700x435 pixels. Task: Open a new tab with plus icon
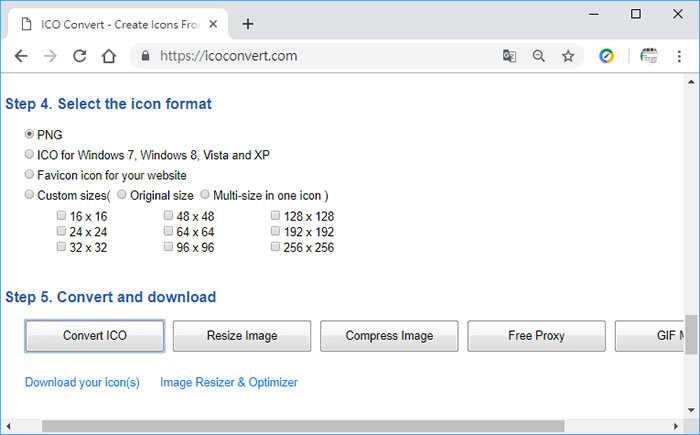pos(248,24)
